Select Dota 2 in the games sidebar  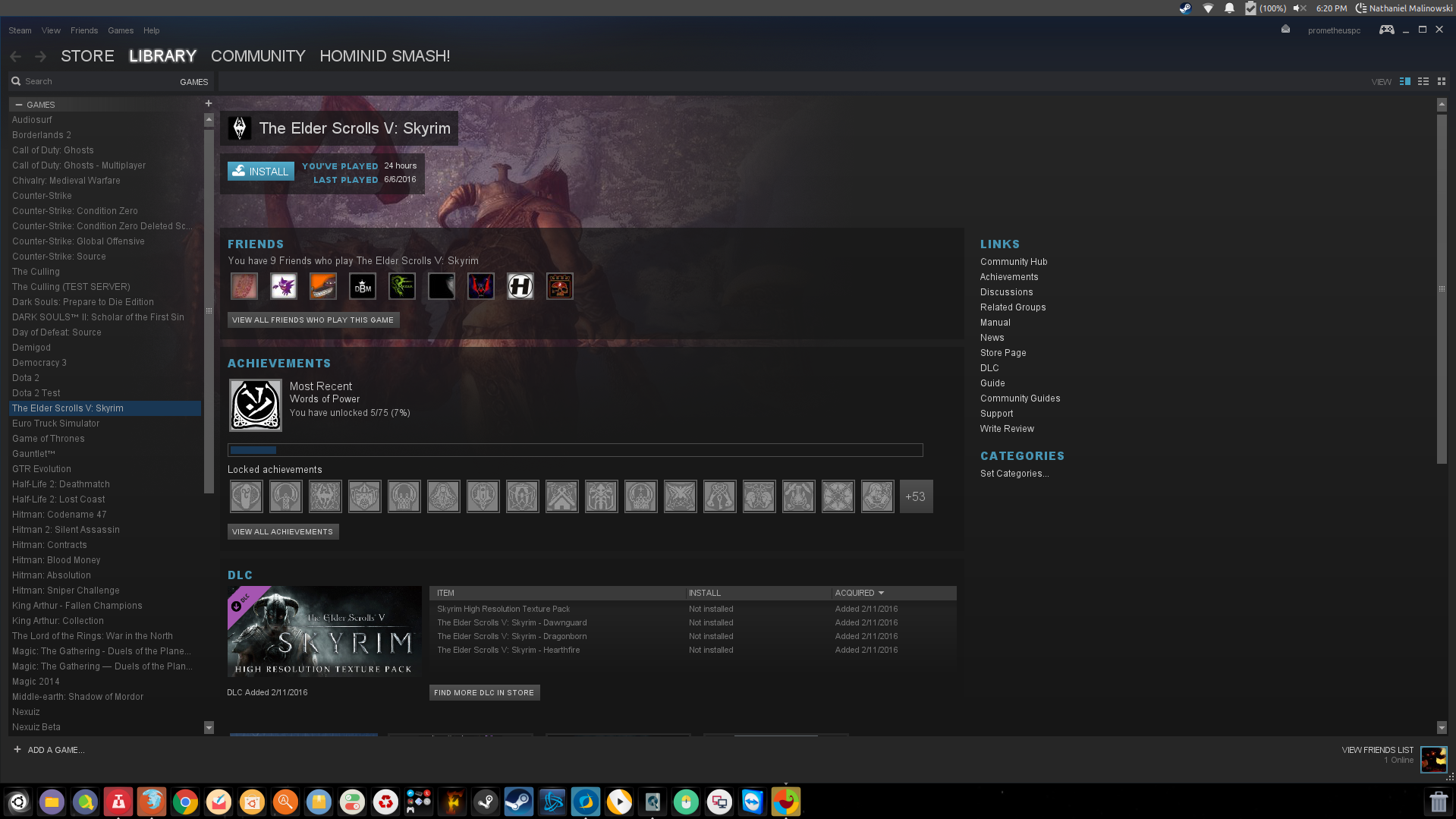25,378
